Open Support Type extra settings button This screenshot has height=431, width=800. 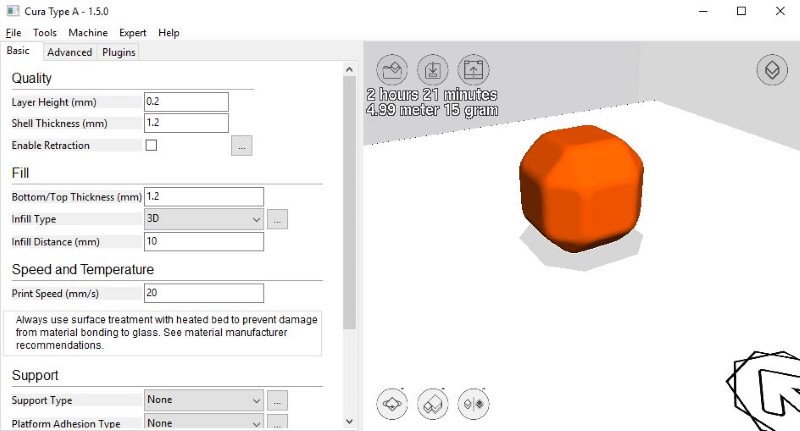pyautogui.click(x=277, y=400)
